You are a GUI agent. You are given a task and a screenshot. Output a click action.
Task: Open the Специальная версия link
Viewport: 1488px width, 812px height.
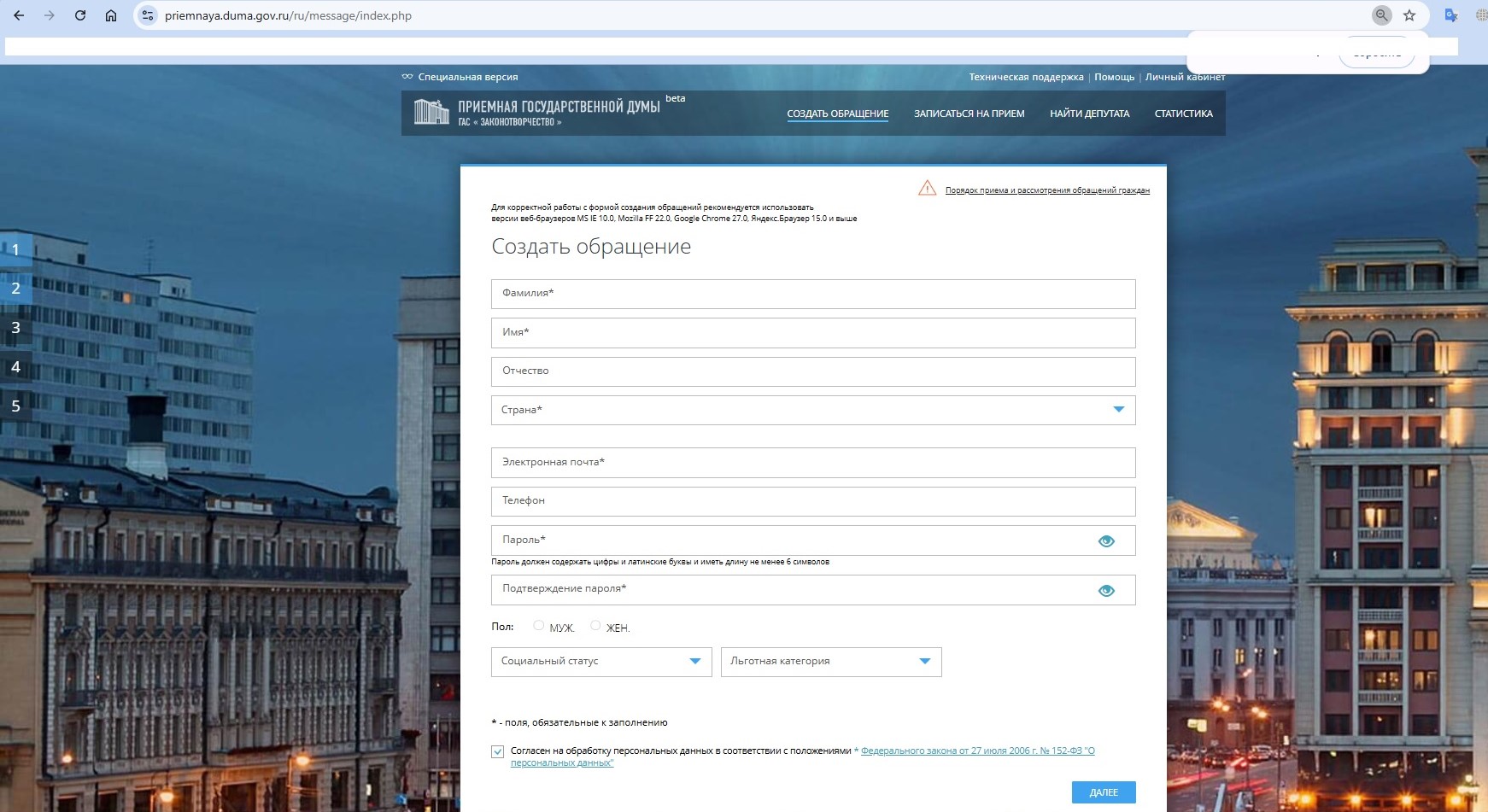(468, 77)
